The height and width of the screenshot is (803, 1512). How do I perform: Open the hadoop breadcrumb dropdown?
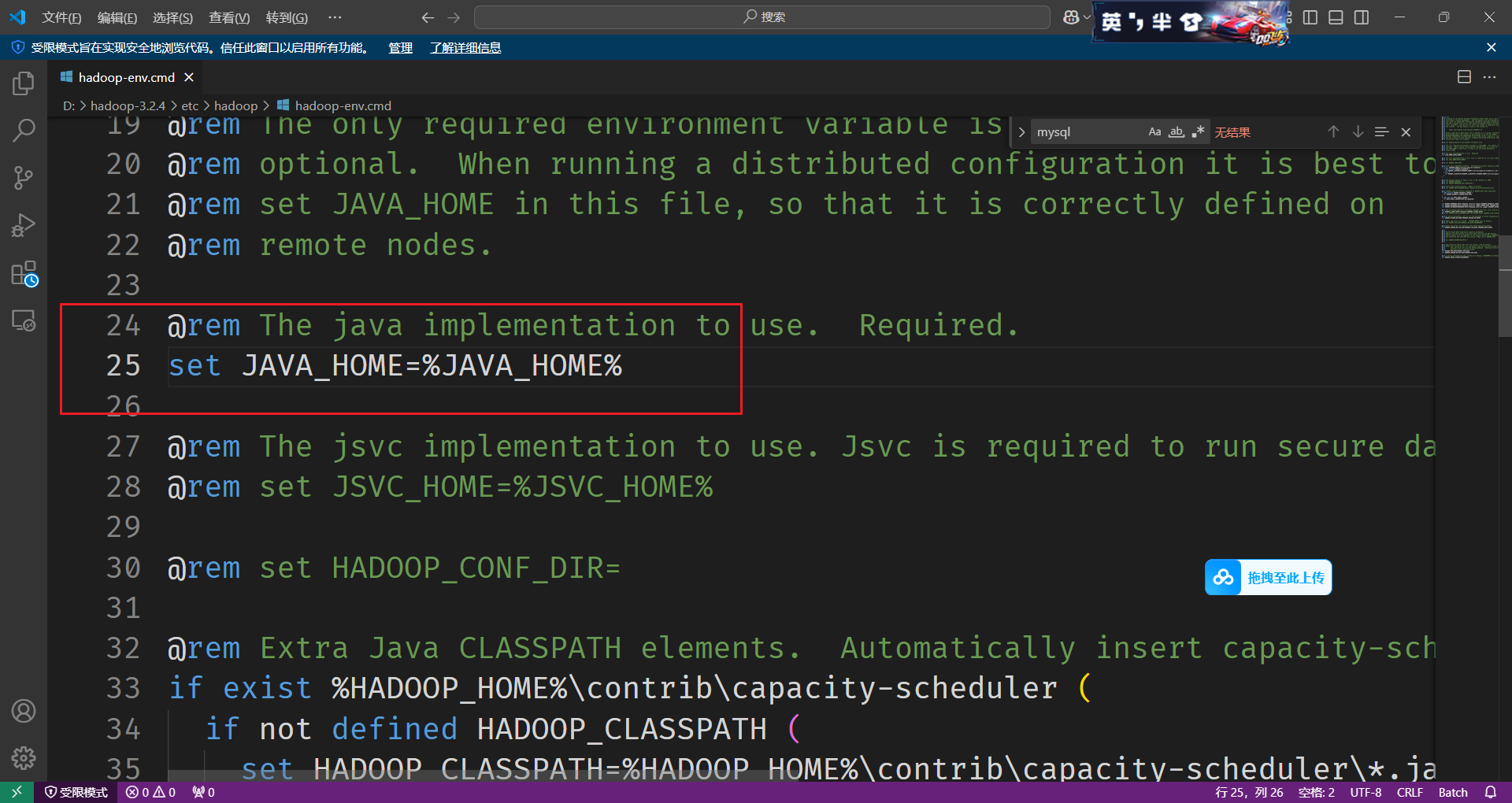(235, 105)
